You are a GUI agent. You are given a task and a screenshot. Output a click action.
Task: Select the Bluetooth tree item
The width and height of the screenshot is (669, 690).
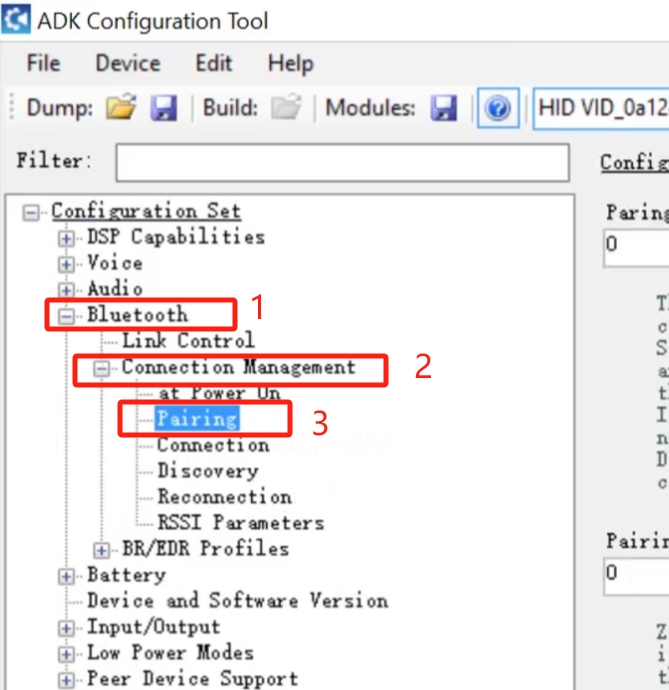point(137,315)
